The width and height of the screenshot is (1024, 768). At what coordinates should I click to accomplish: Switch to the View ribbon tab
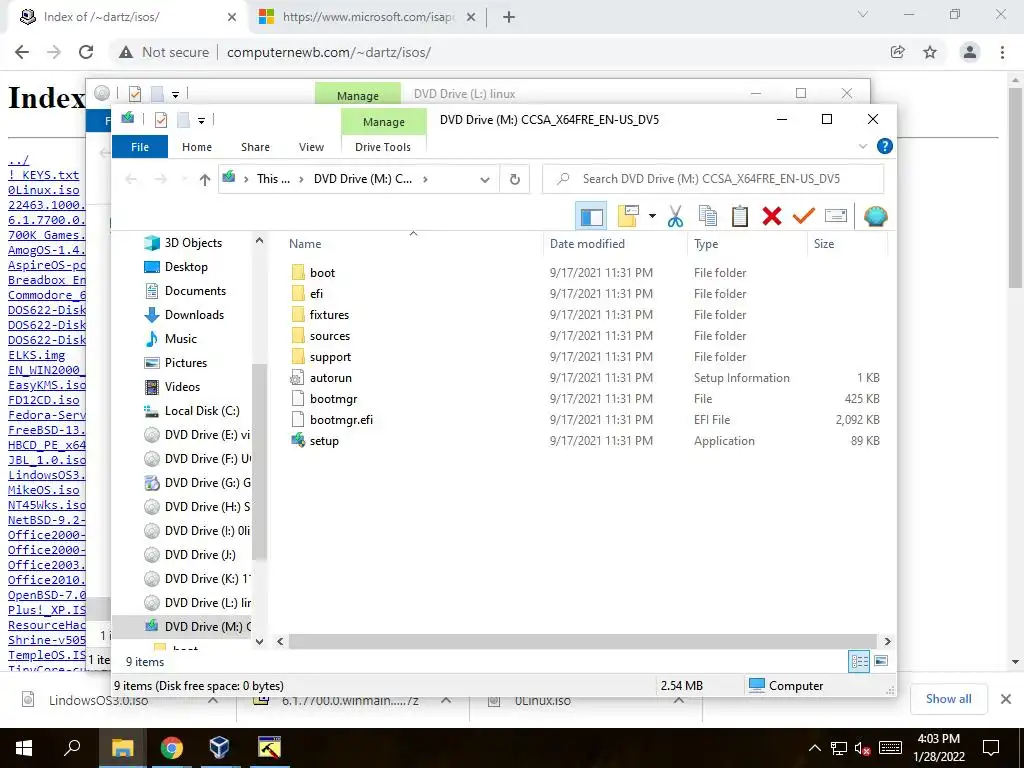click(311, 147)
